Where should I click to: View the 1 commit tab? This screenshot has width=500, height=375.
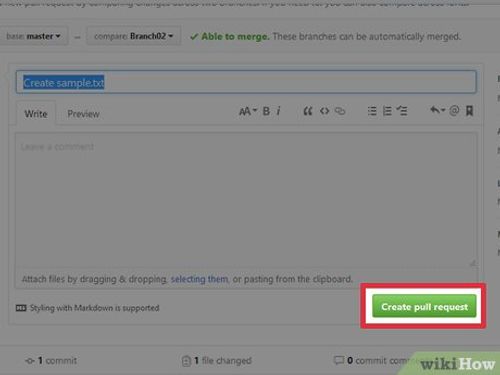[x=51, y=361]
